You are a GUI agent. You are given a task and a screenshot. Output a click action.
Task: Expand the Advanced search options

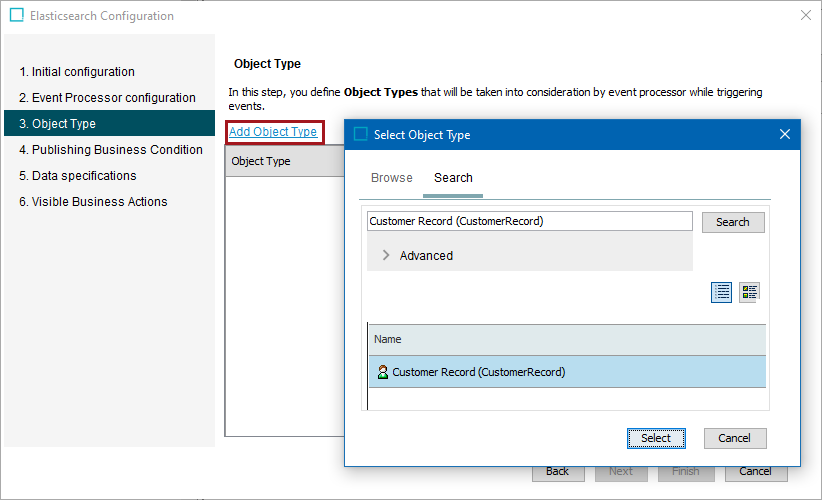[386, 256]
